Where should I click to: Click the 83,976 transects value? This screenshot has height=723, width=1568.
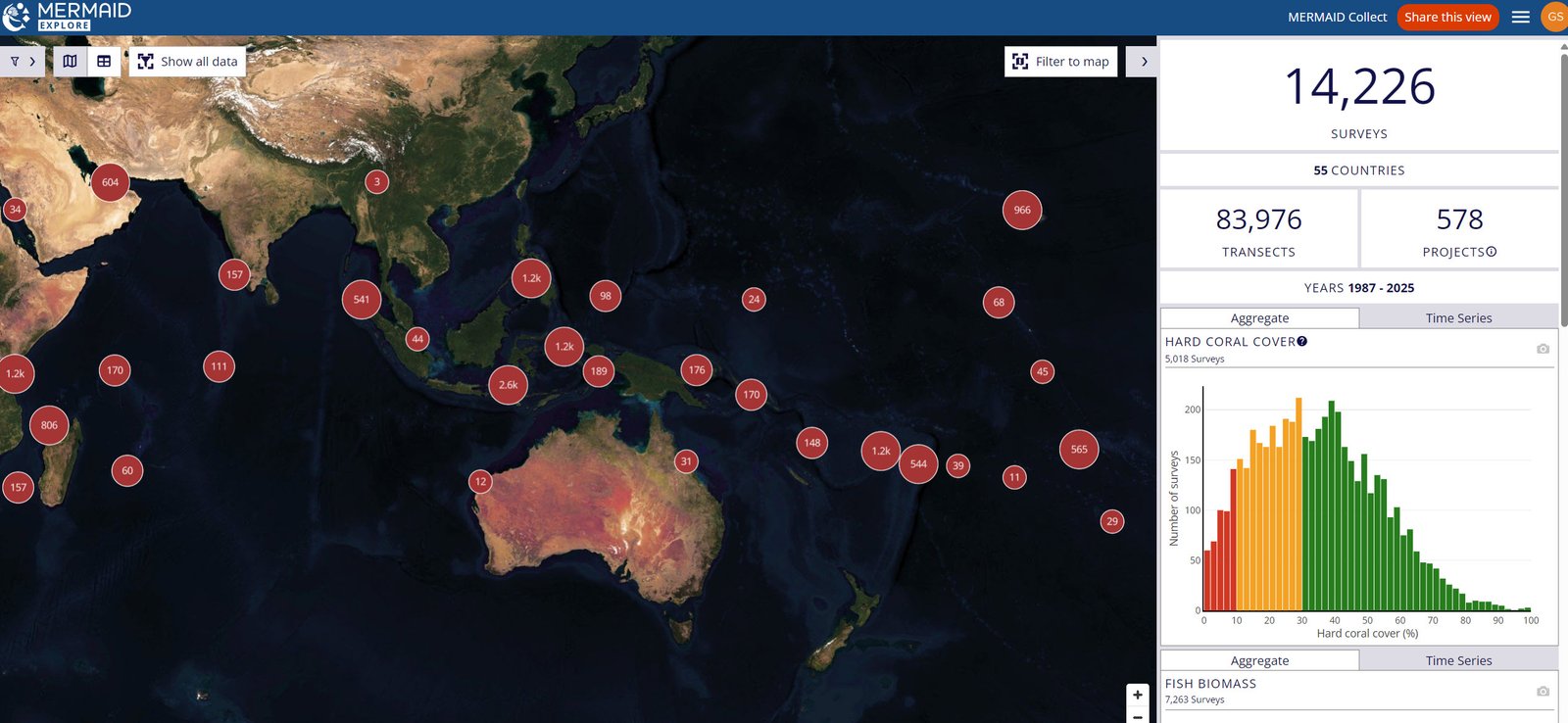coord(1258,219)
